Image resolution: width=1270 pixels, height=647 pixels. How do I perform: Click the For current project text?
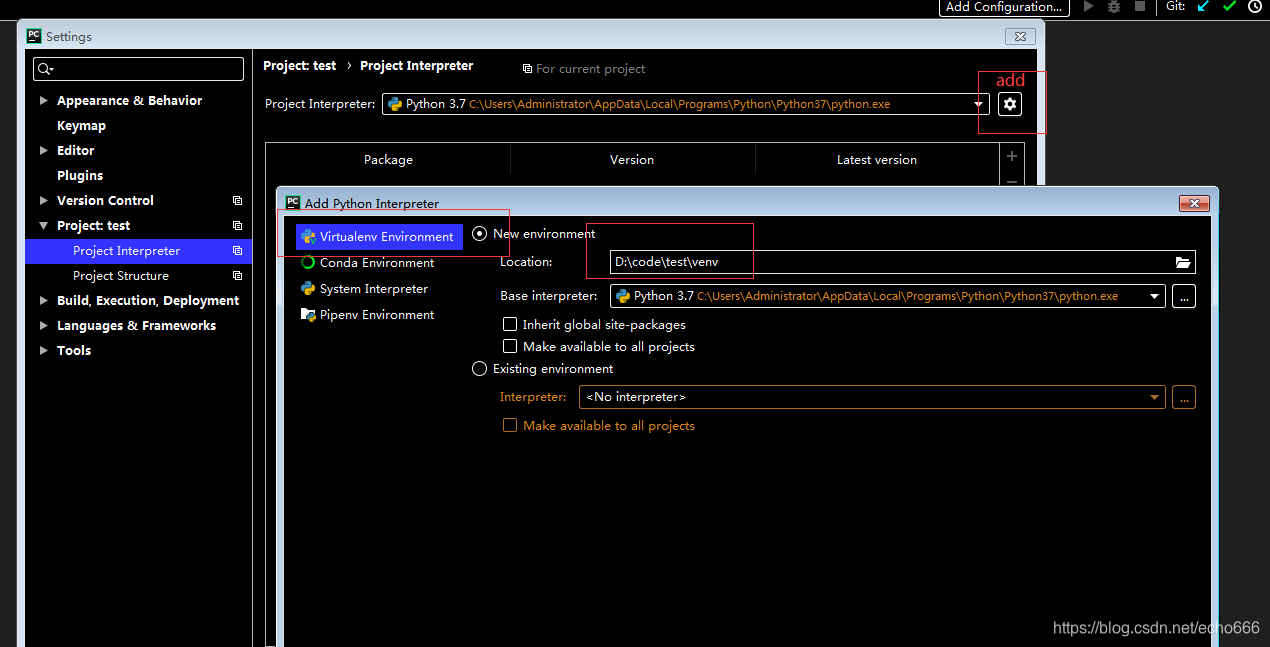(x=590, y=69)
